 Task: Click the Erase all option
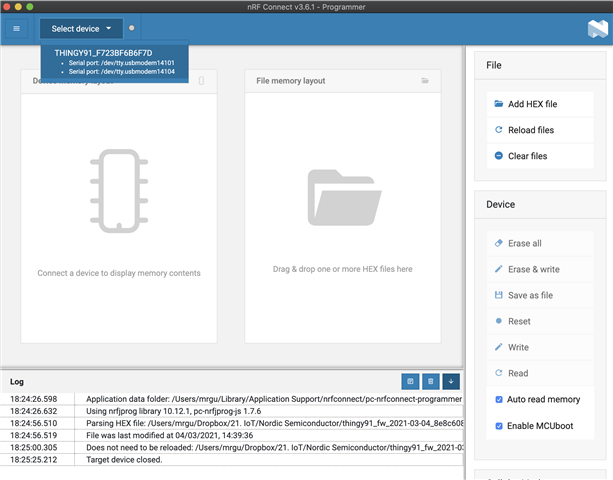pos(540,243)
